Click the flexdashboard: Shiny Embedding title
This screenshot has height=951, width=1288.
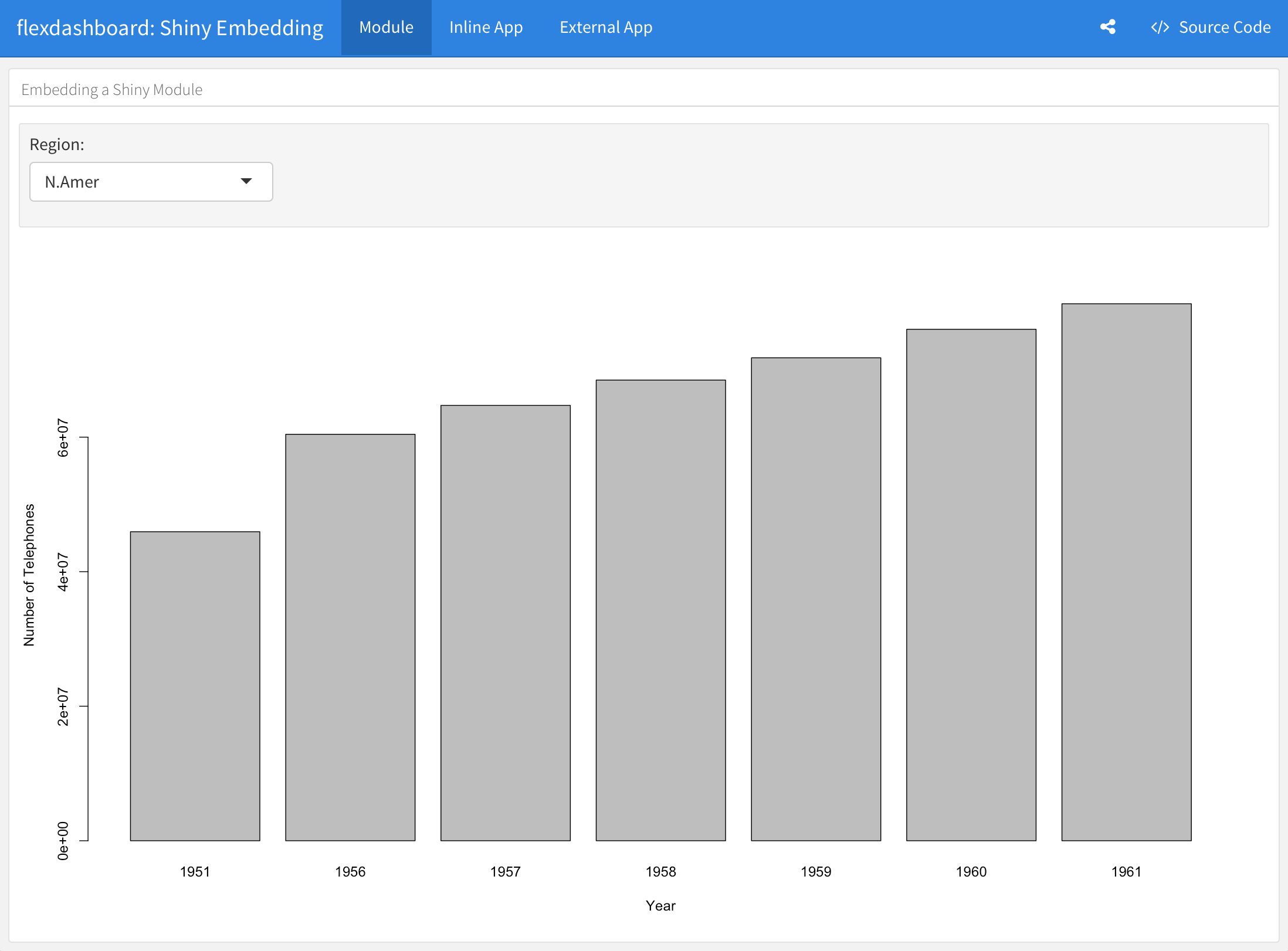pyautogui.click(x=170, y=28)
